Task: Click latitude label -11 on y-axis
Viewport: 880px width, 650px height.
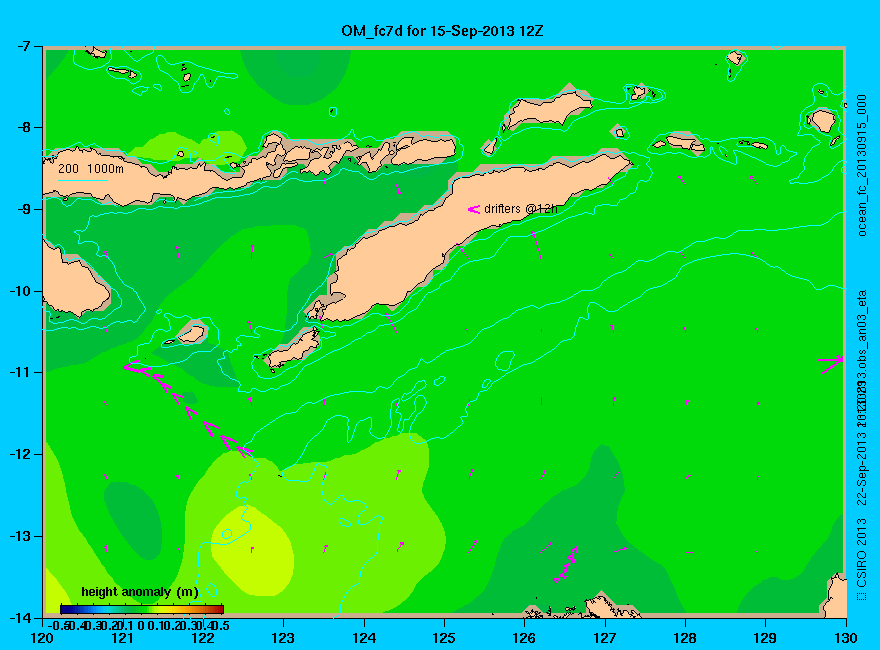Action: click(22, 372)
